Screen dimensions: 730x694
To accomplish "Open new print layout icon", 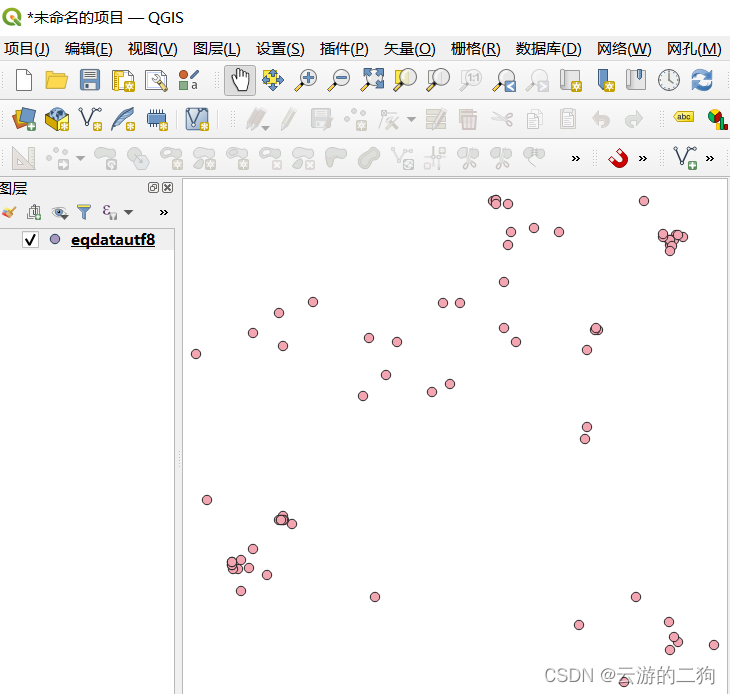I will 123,80.
